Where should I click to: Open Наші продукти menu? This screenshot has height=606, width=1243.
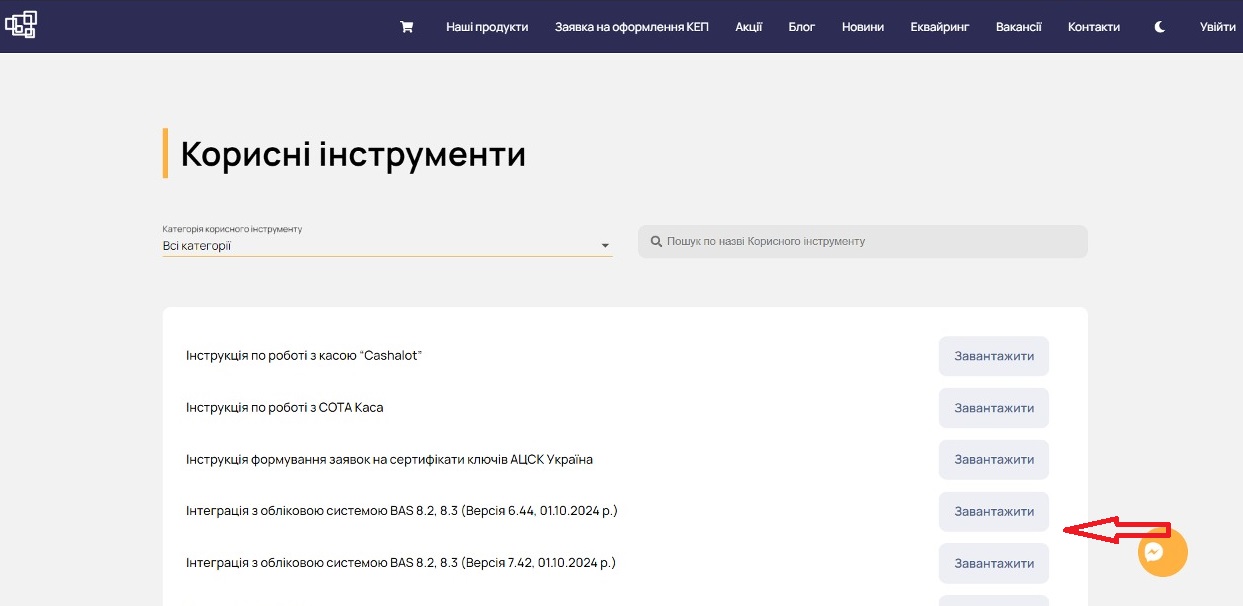click(x=487, y=27)
